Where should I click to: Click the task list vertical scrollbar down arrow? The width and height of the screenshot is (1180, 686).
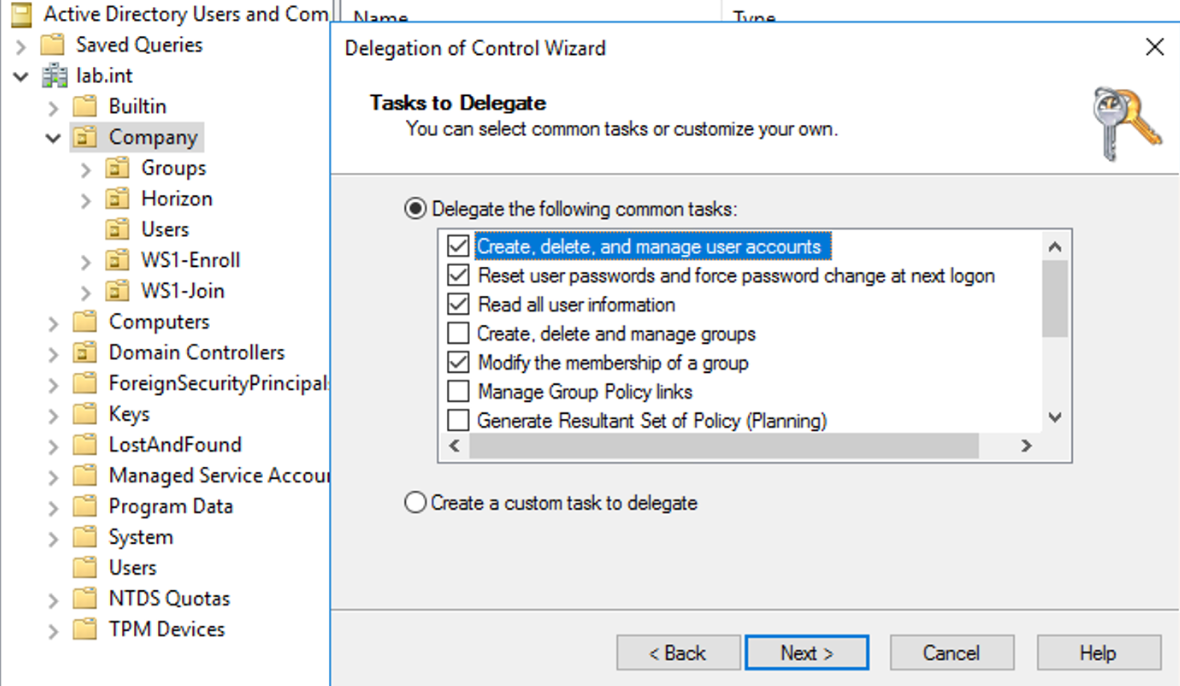point(1055,418)
